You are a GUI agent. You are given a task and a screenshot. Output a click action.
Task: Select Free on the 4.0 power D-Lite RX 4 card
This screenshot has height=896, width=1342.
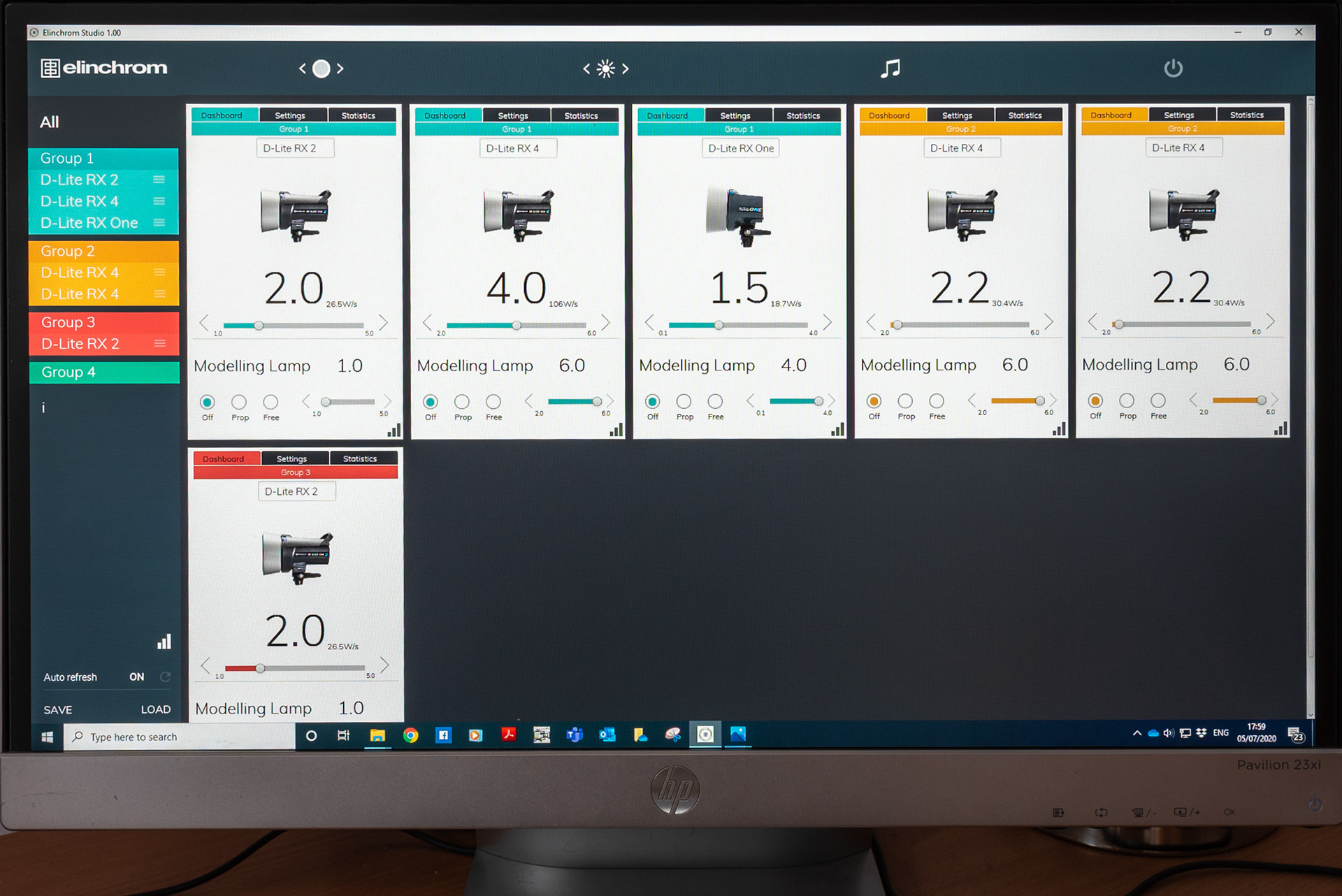click(493, 402)
